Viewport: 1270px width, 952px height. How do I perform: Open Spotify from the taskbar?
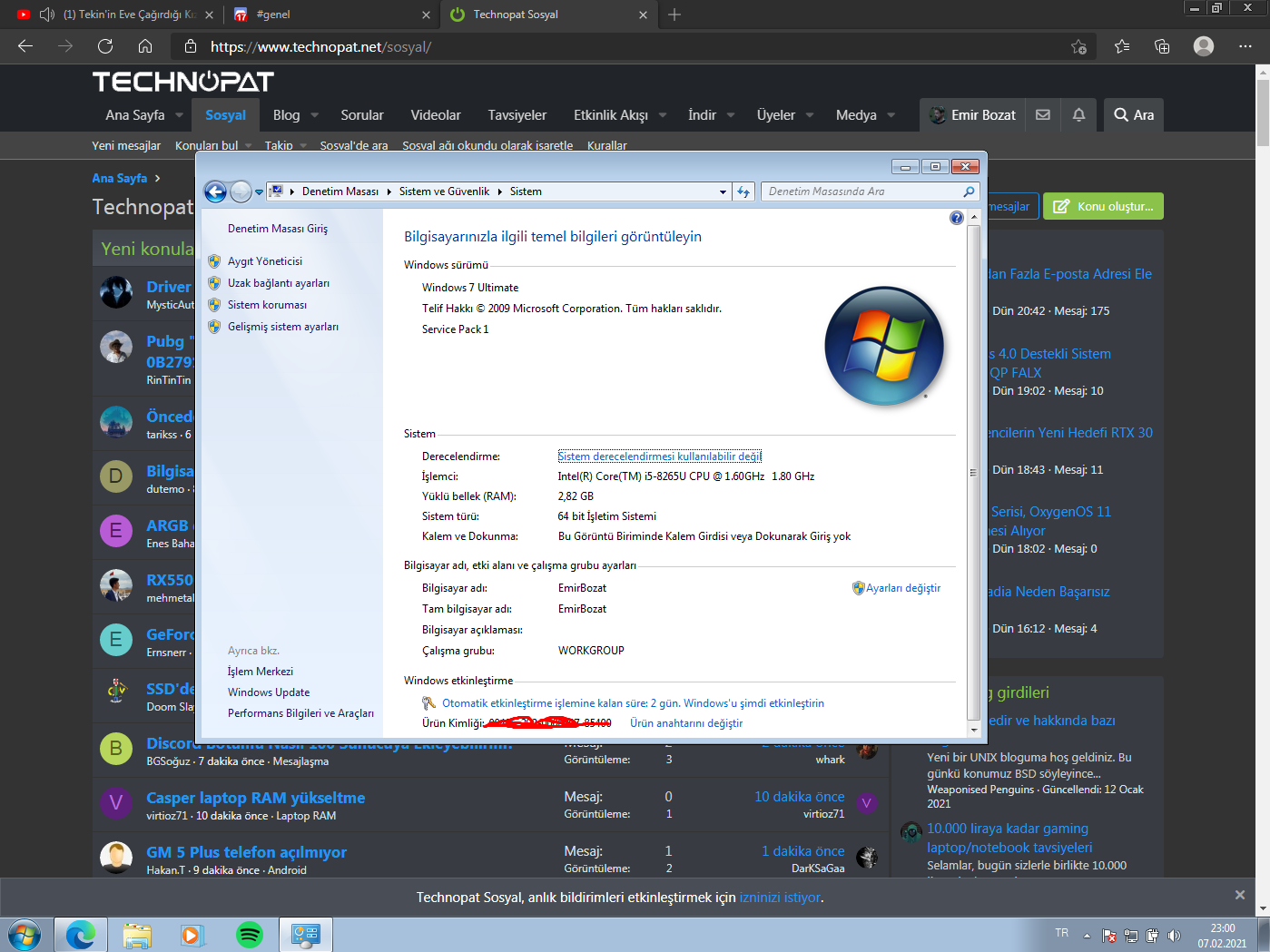(x=249, y=934)
